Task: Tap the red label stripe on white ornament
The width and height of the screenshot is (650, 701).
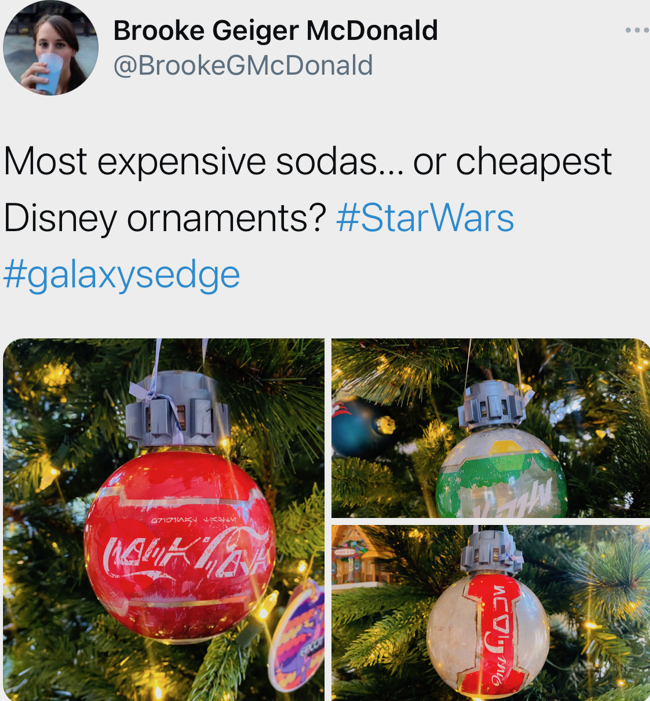Action: (495, 635)
